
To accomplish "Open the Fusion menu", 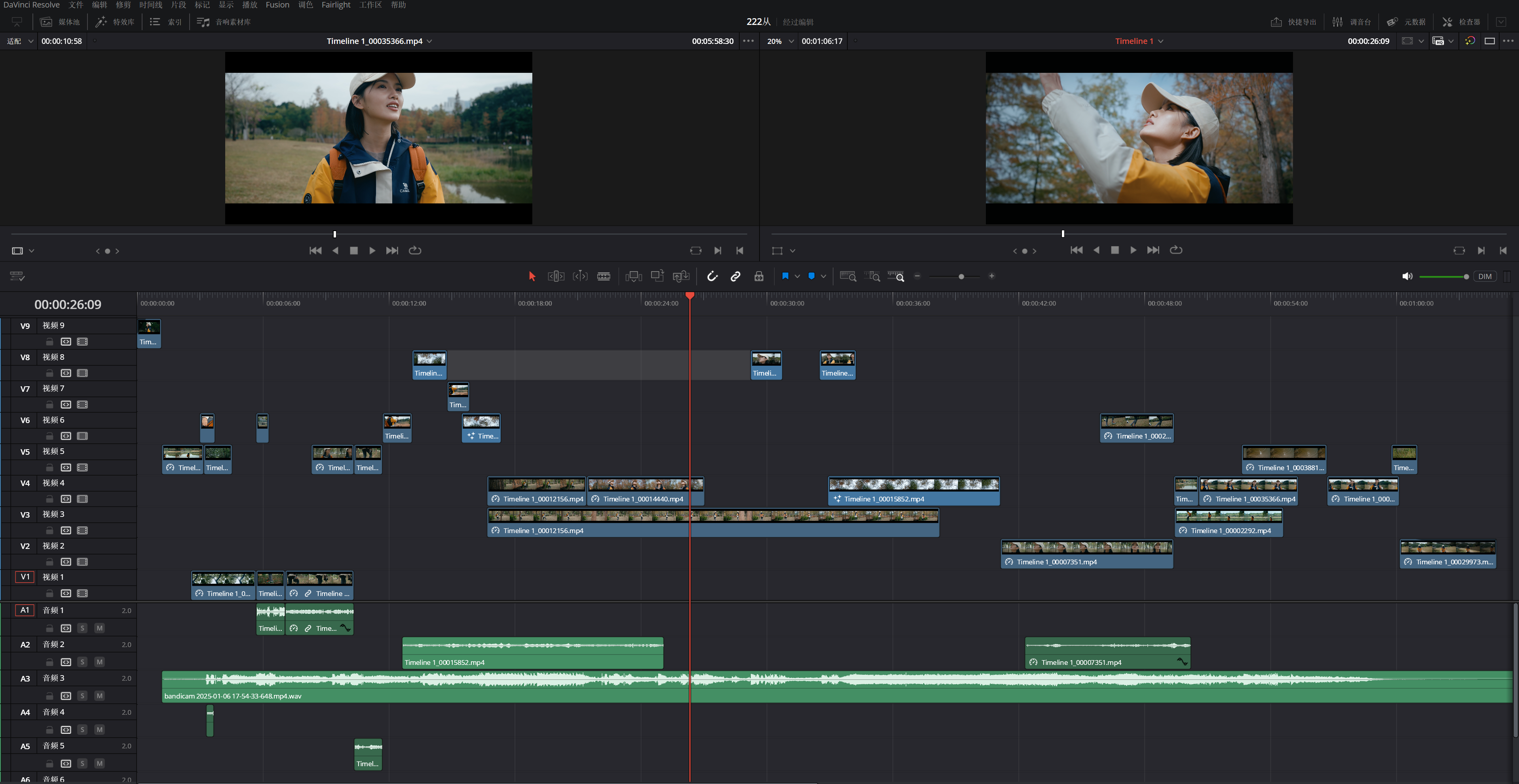I will [277, 5].
